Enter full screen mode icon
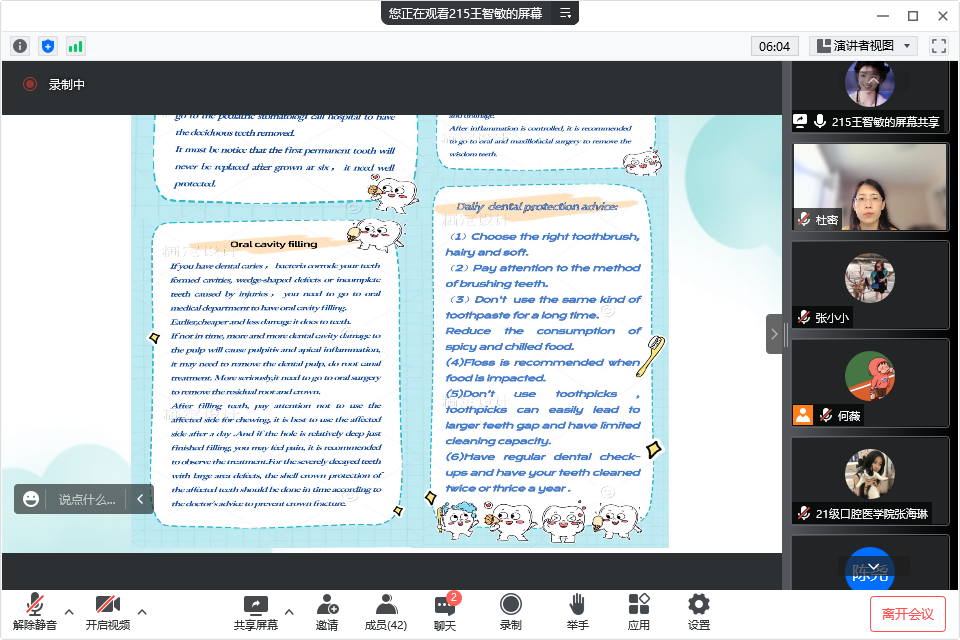The width and height of the screenshot is (960, 640). coord(938,46)
